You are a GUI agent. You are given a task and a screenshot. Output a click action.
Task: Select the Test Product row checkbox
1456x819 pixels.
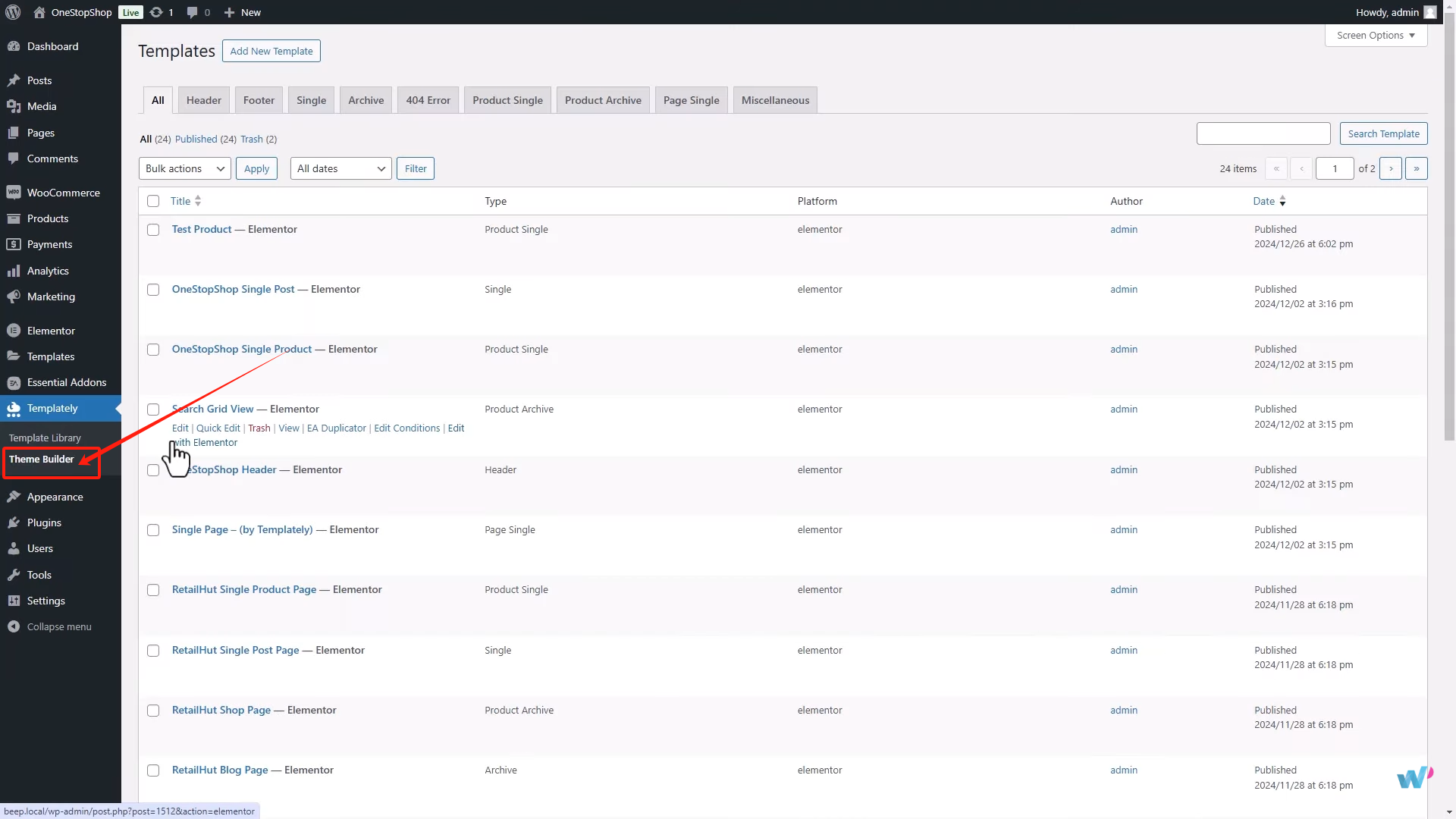[152, 230]
